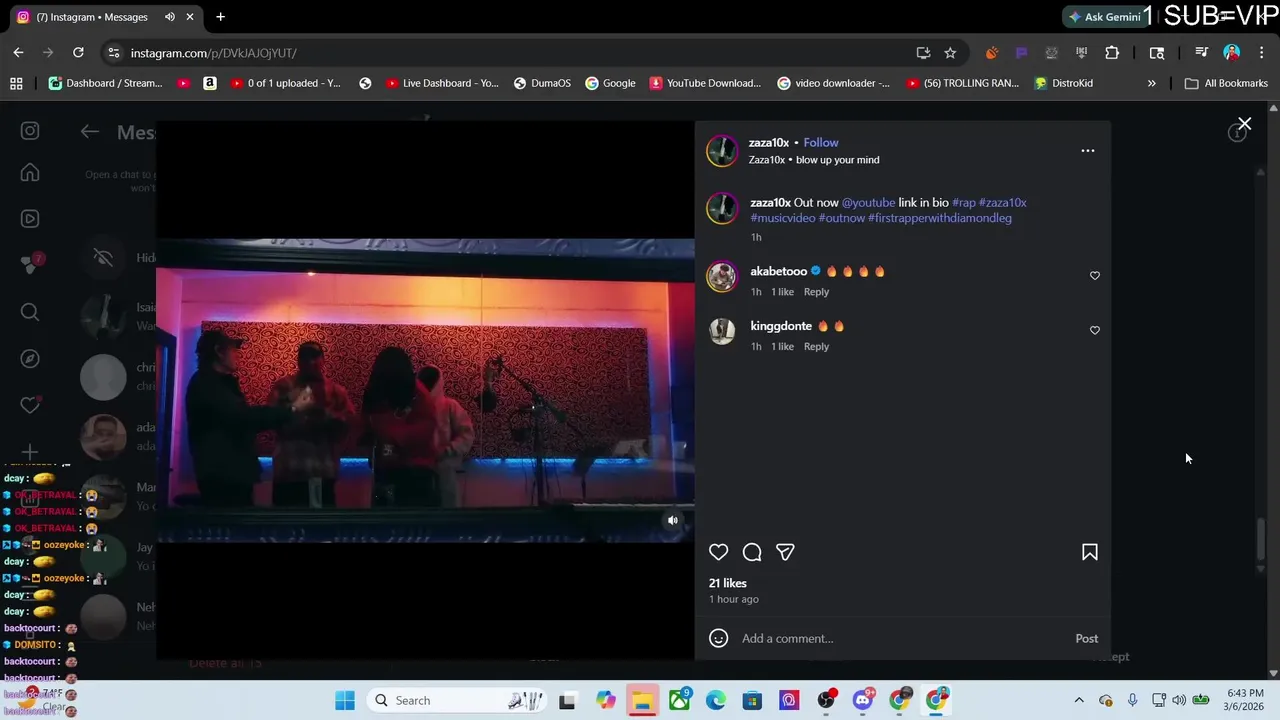
Task: Save post with the bookmark icon
Action: click(x=1090, y=552)
